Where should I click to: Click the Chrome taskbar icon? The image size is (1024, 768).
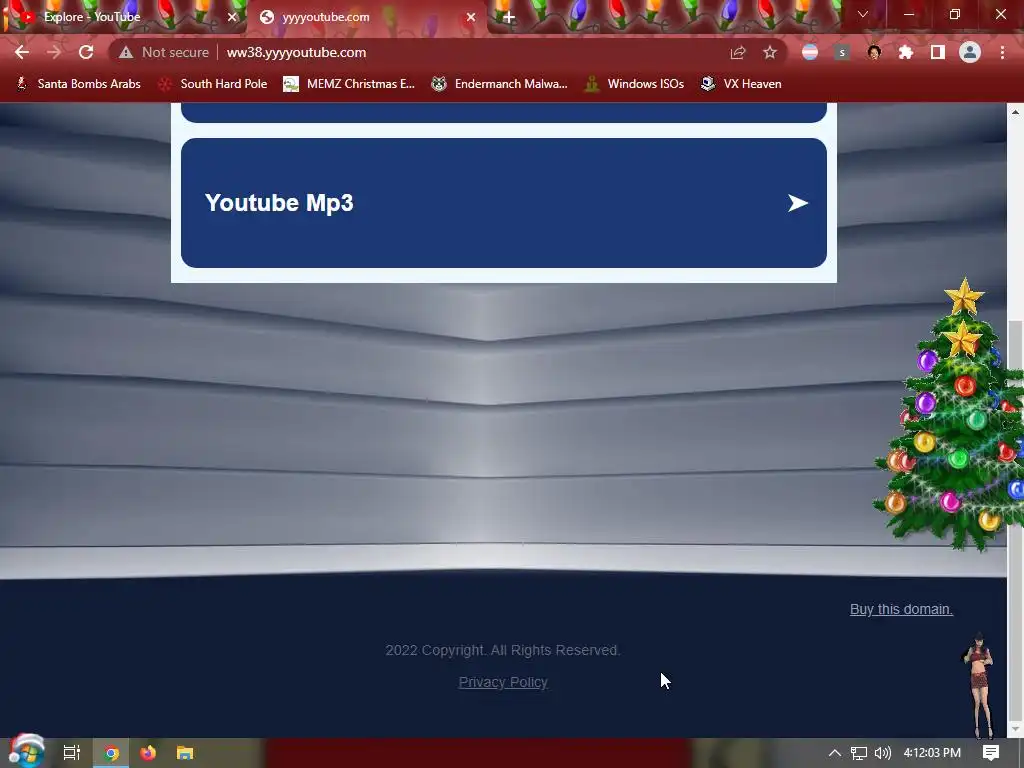point(112,753)
